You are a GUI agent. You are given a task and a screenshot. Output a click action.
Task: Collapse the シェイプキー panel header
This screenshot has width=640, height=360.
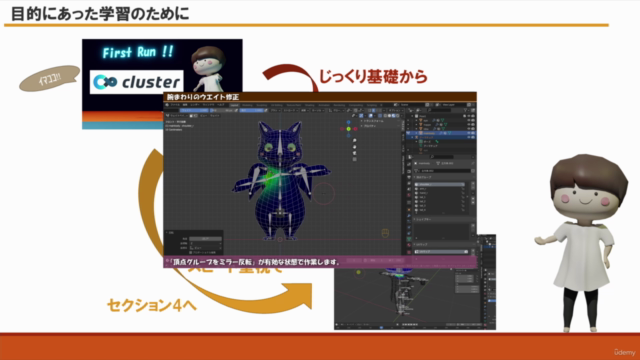[444, 219]
